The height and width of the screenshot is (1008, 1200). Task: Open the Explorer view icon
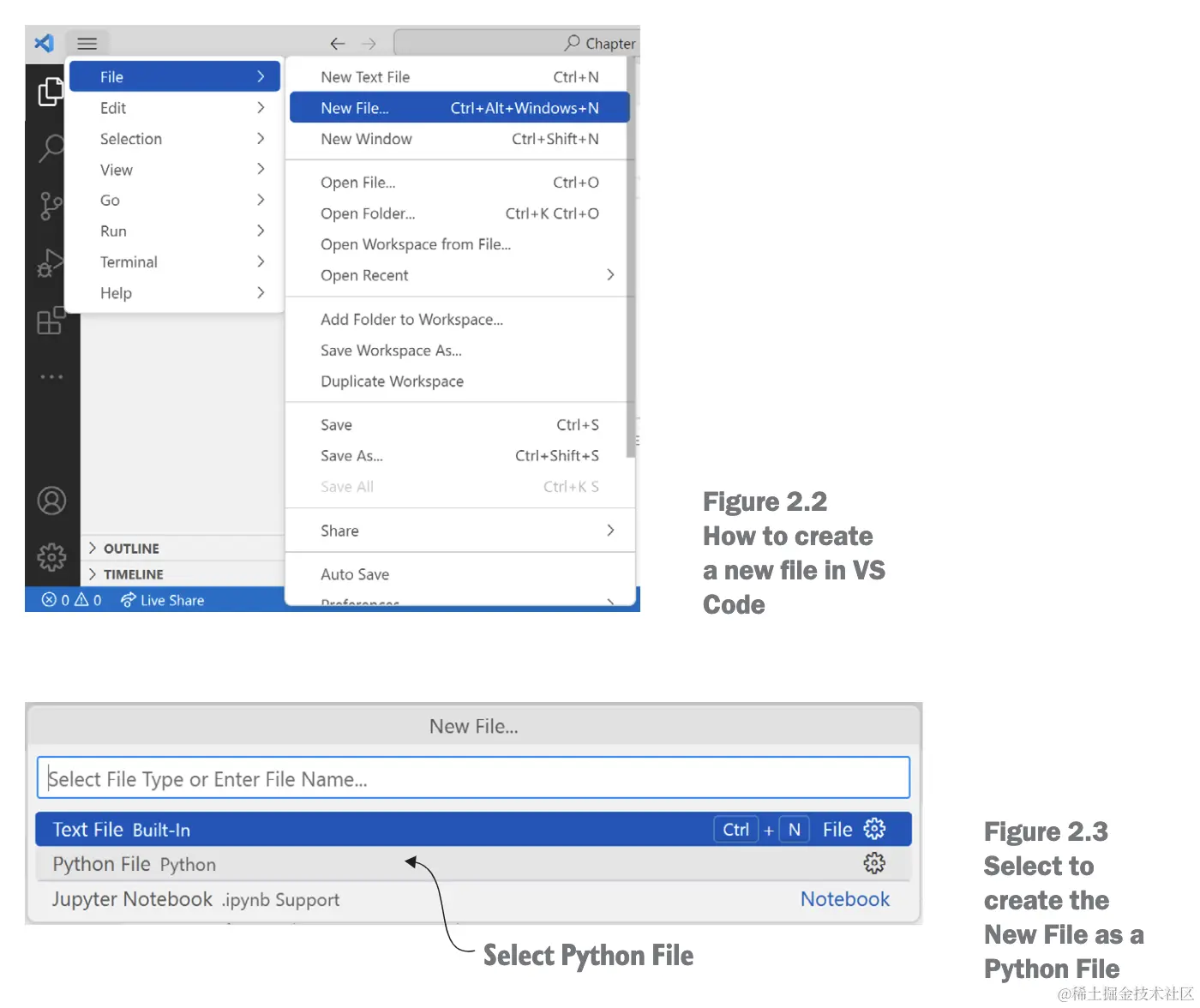tap(51, 92)
